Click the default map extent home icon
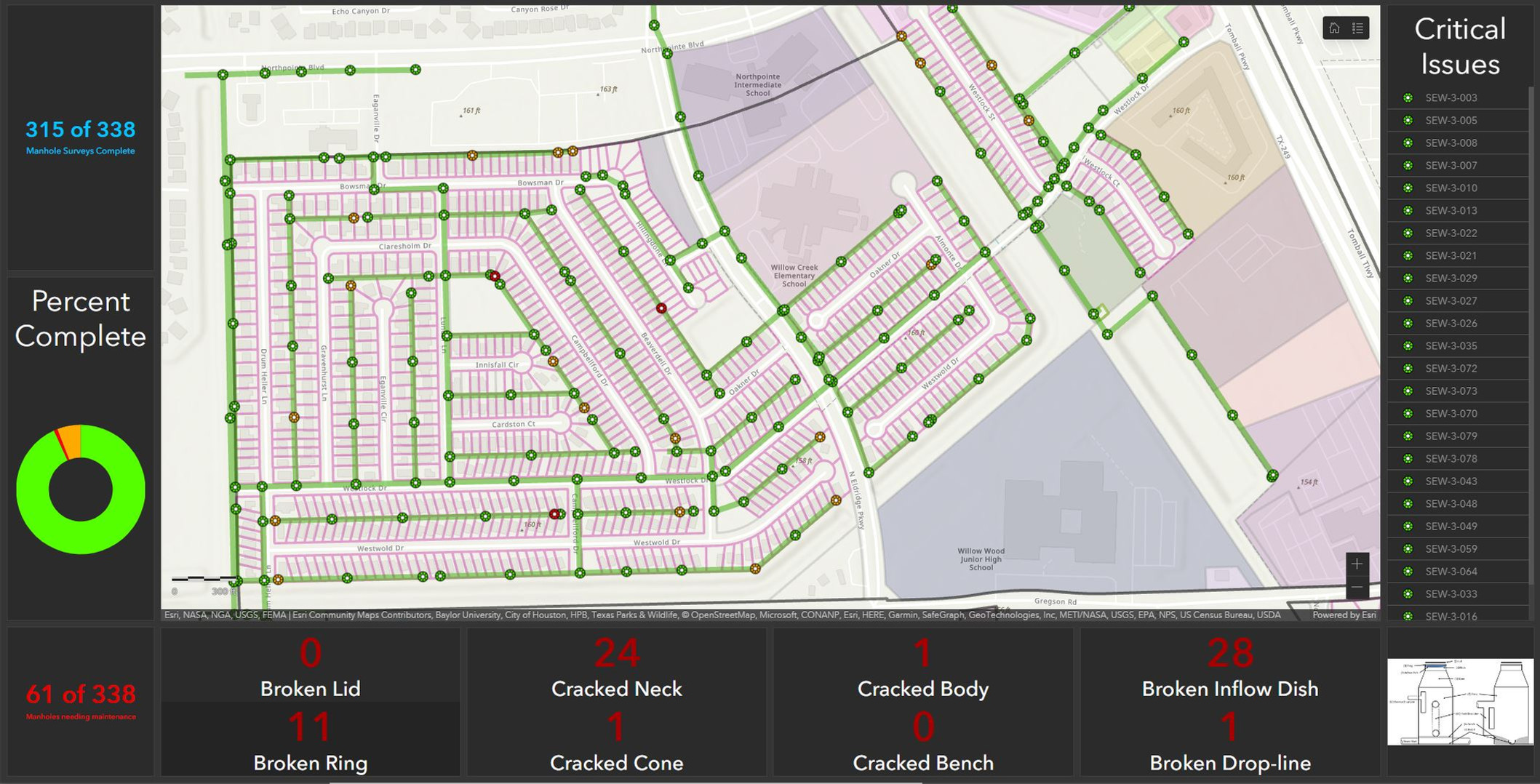Viewport: 1540px width, 784px height. pyautogui.click(x=1335, y=28)
